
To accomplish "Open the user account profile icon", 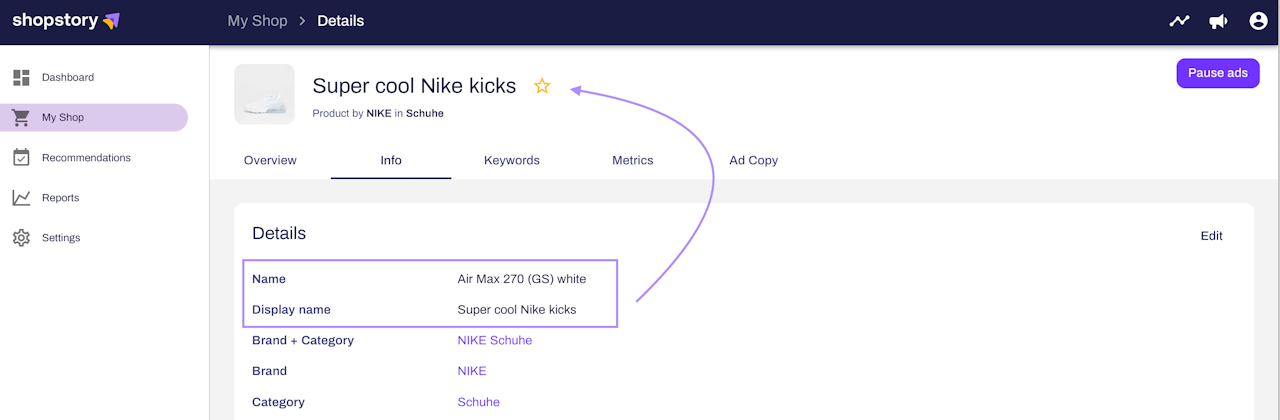I will tap(1258, 21).
